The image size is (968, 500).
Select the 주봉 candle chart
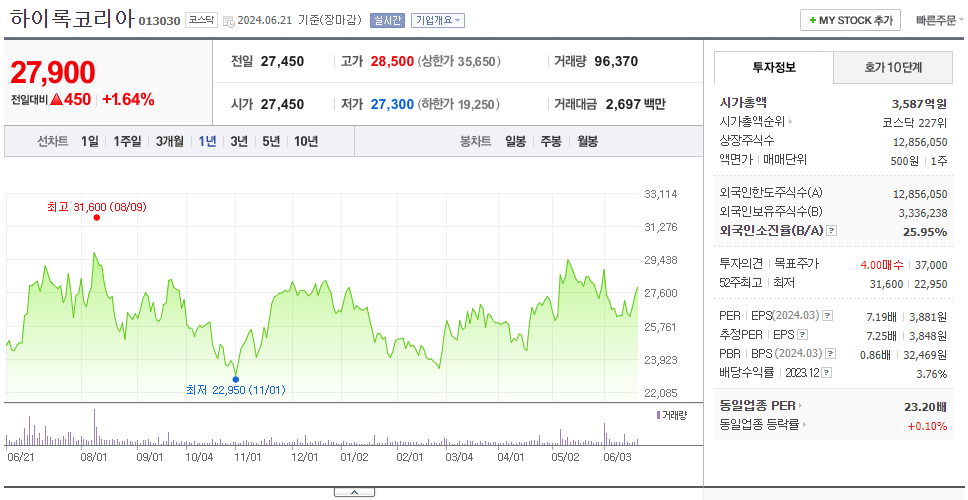click(551, 141)
